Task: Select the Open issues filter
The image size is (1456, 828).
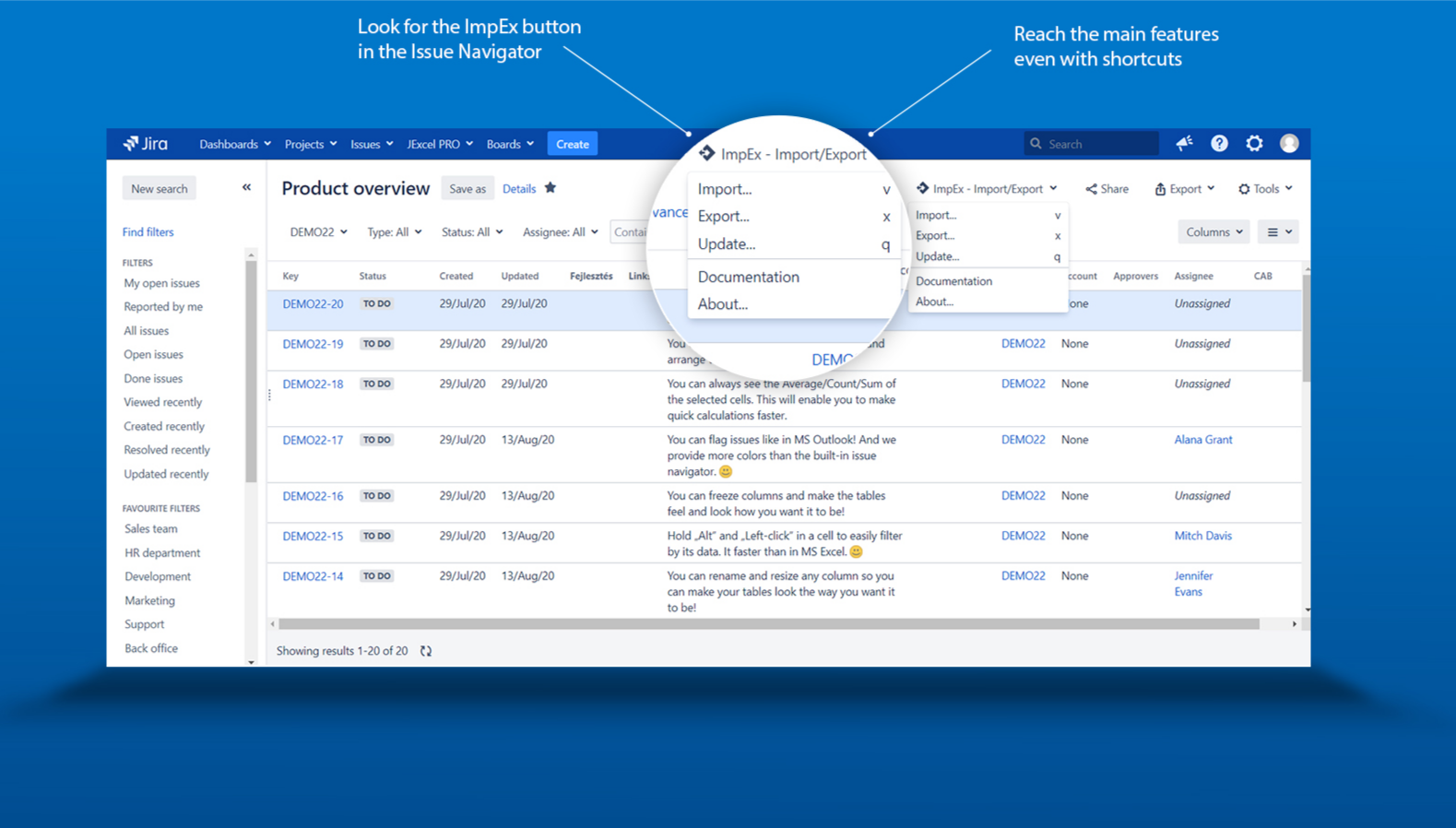Action: point(153,355)
